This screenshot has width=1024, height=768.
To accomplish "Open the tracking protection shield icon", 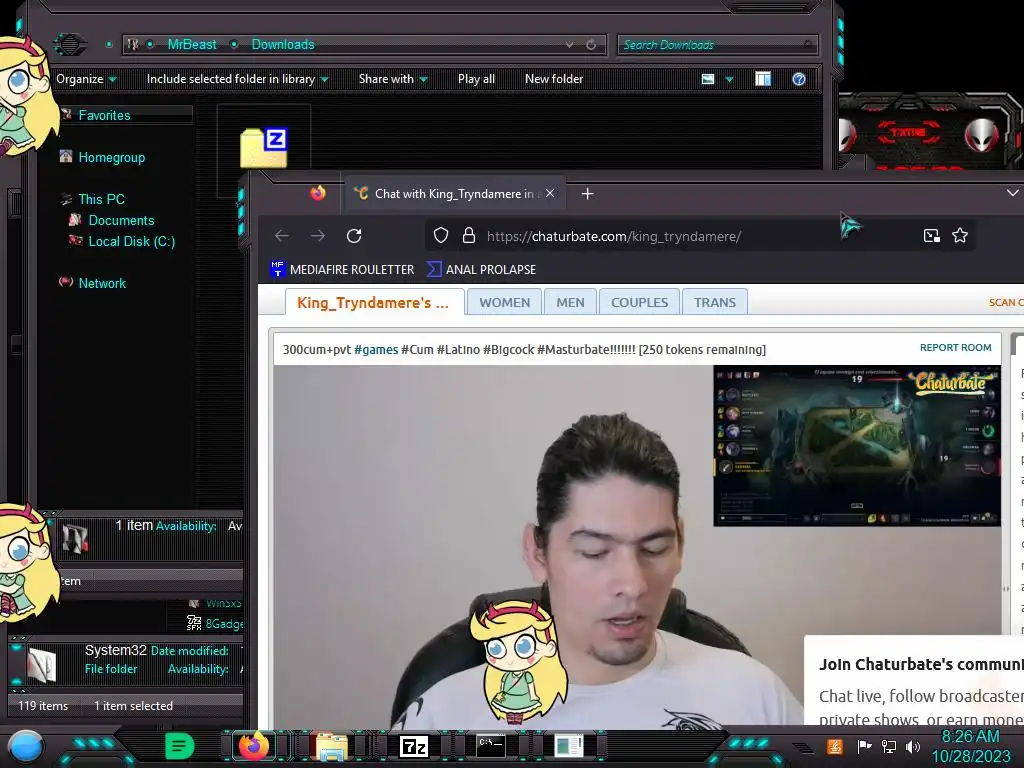I will click(x=441, y=235).
